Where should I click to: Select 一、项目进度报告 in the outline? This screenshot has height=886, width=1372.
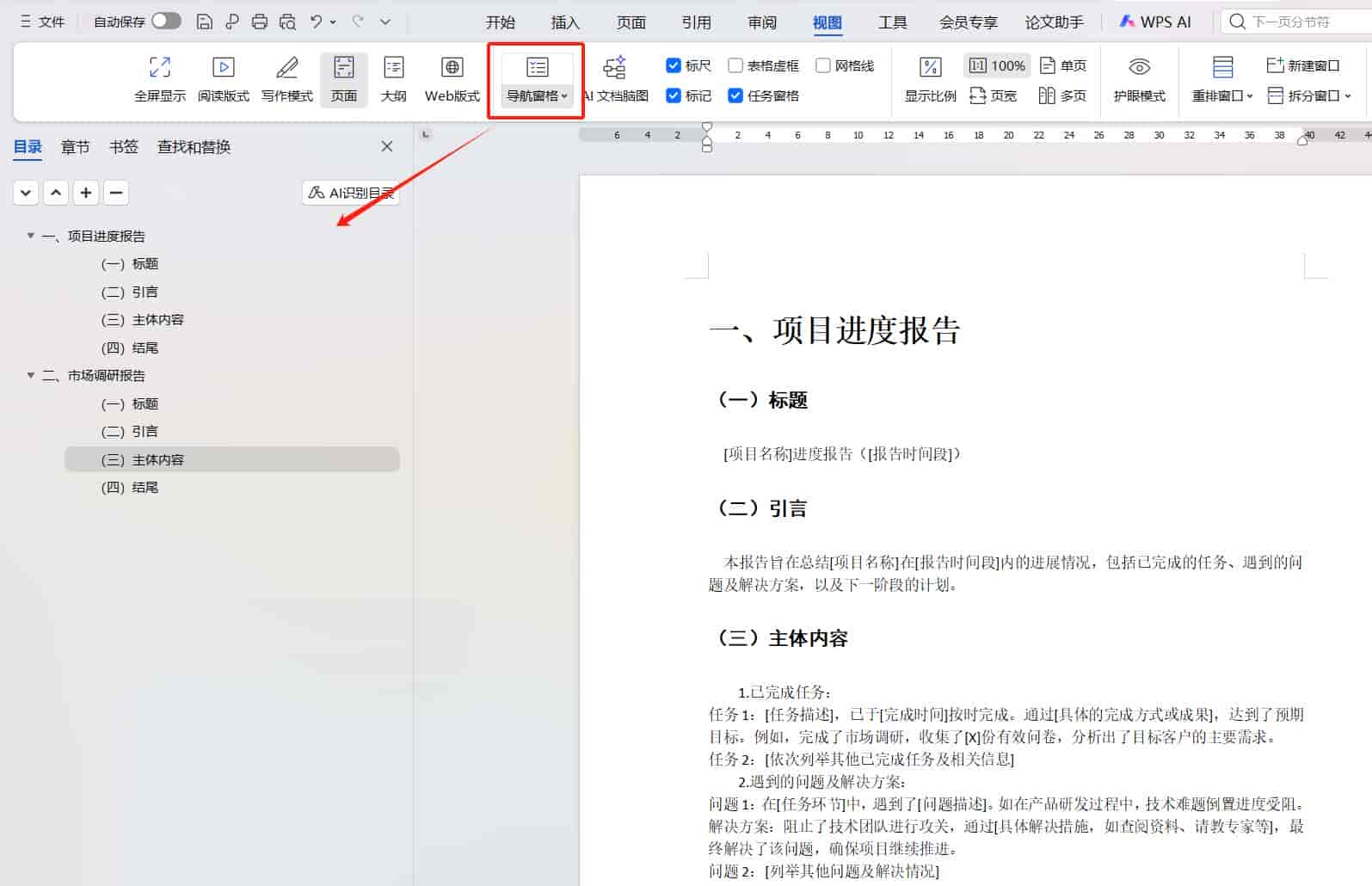click(x=94, y=236)
